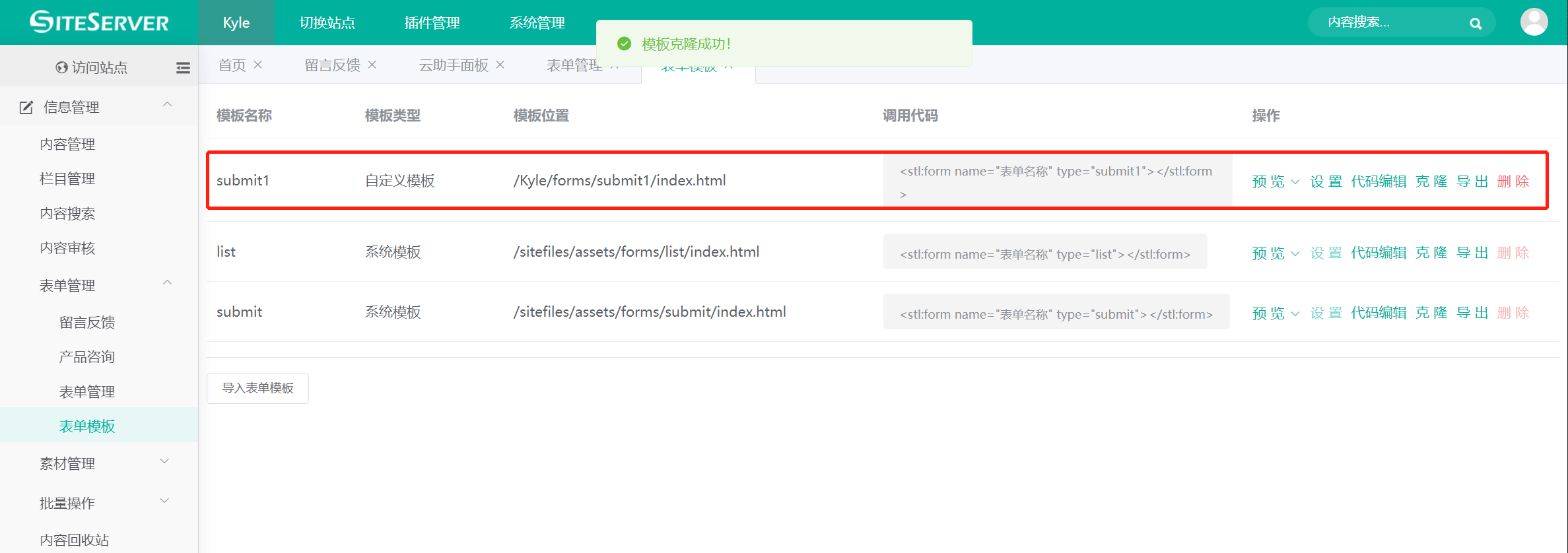
Task: Open the user avatar menu
Action: (x=1534, y=22)
